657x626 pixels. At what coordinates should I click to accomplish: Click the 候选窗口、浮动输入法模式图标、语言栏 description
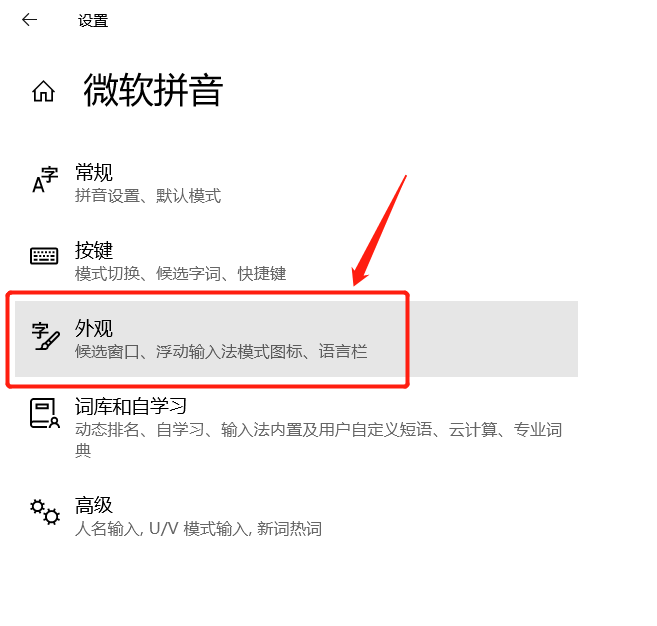point(221,352)
